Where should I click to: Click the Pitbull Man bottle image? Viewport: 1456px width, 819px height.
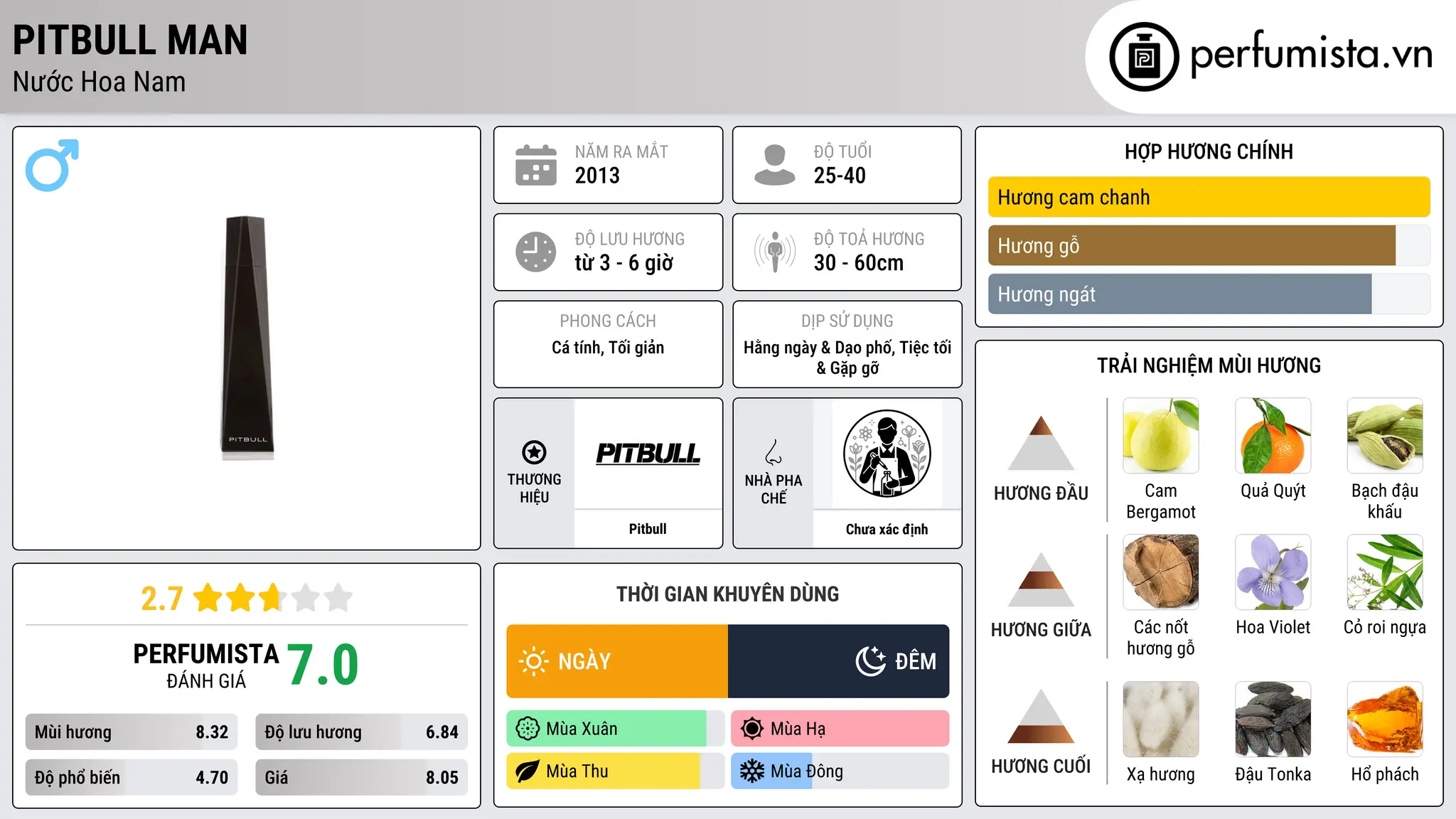[x=247, y=338]
